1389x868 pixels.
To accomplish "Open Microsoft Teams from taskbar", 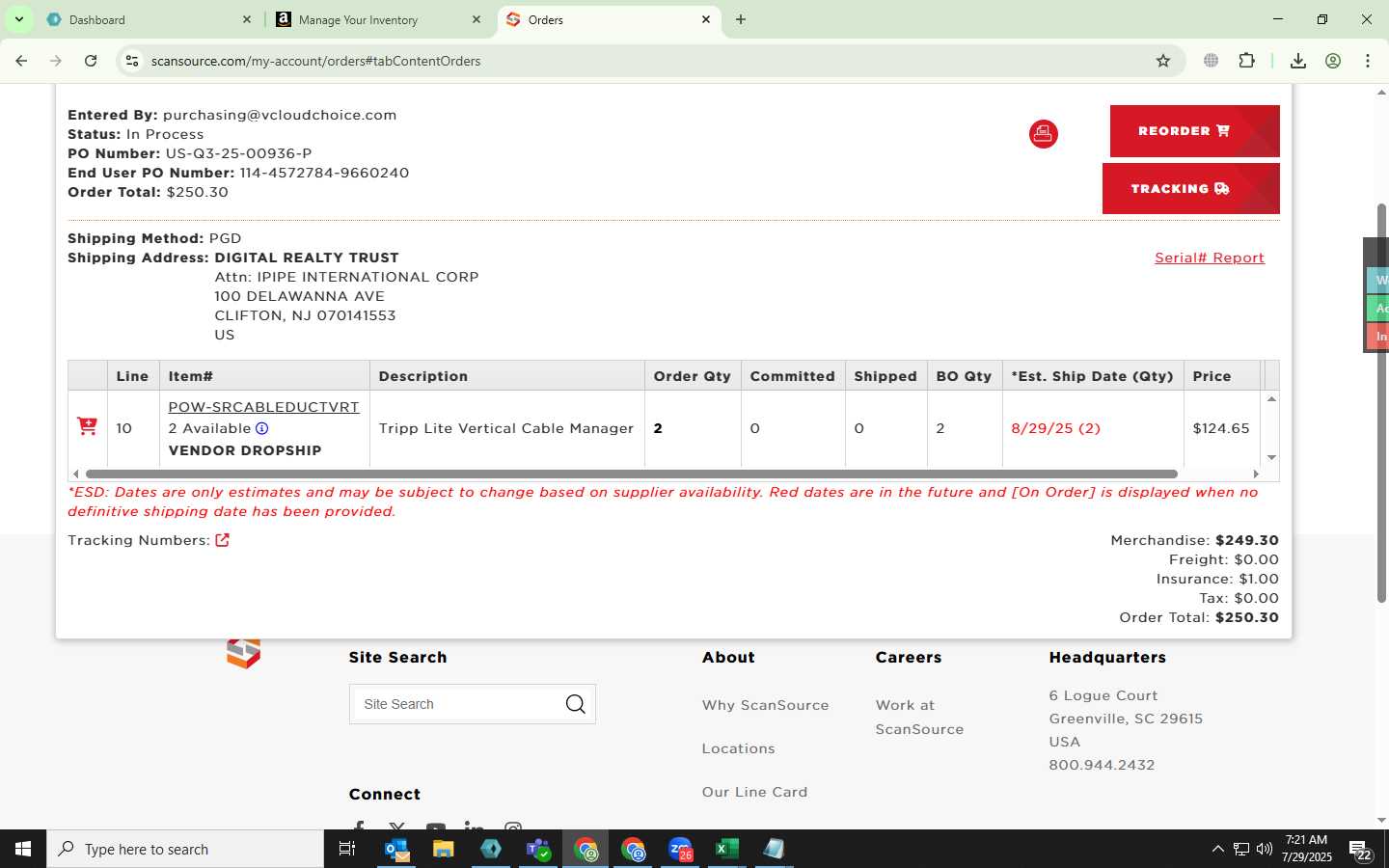I will pyautogui.click(x=538, y=849).
